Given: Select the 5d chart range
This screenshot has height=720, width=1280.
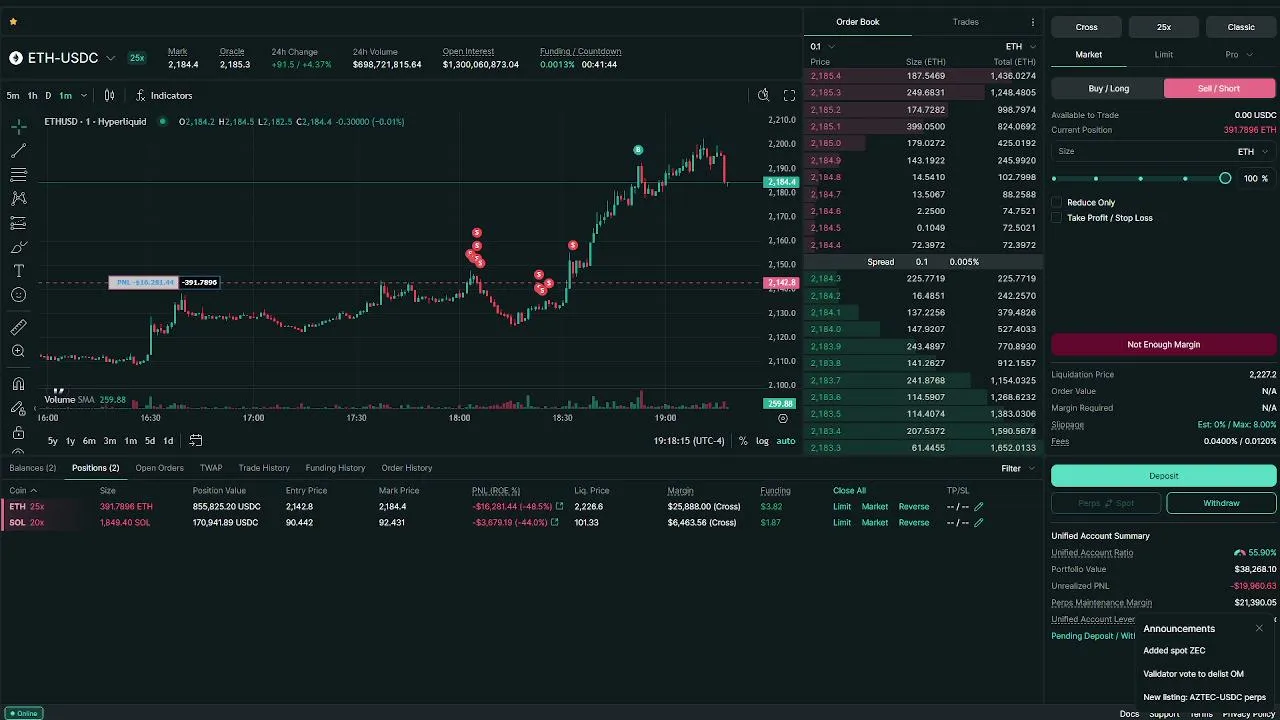Looking at the screenshot, I should [150, 441].
